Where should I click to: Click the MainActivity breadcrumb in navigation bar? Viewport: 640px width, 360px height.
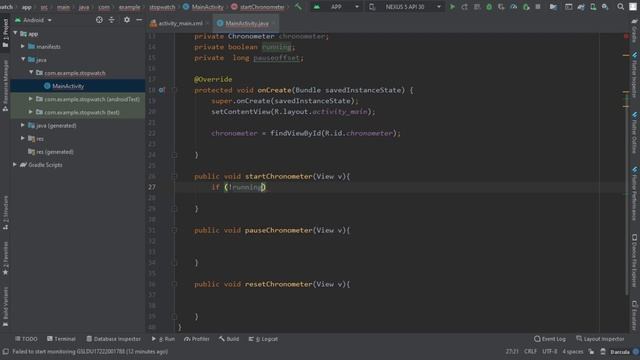click(203, 7)
